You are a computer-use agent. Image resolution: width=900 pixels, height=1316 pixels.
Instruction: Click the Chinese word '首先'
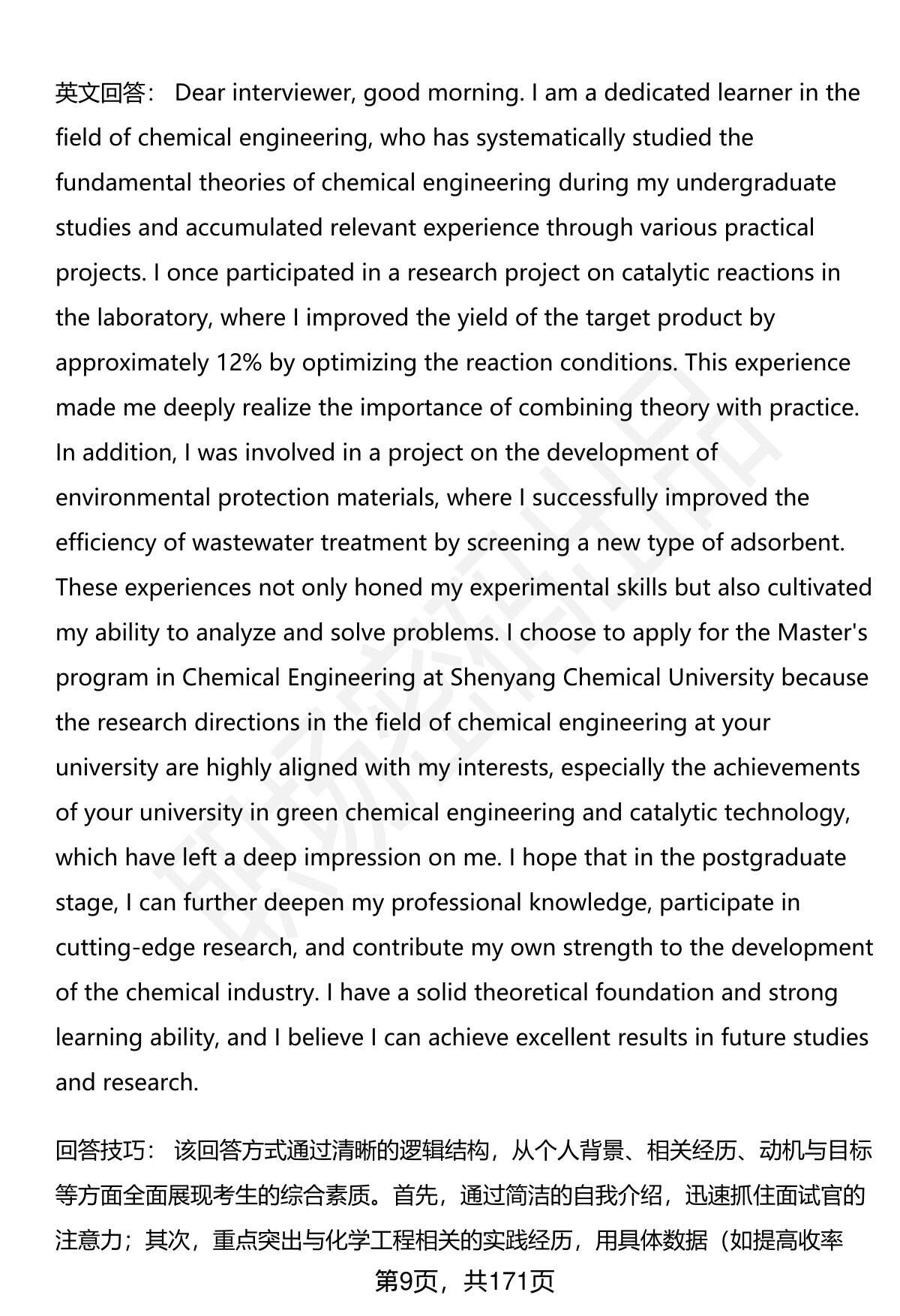tap(415, 1195)
